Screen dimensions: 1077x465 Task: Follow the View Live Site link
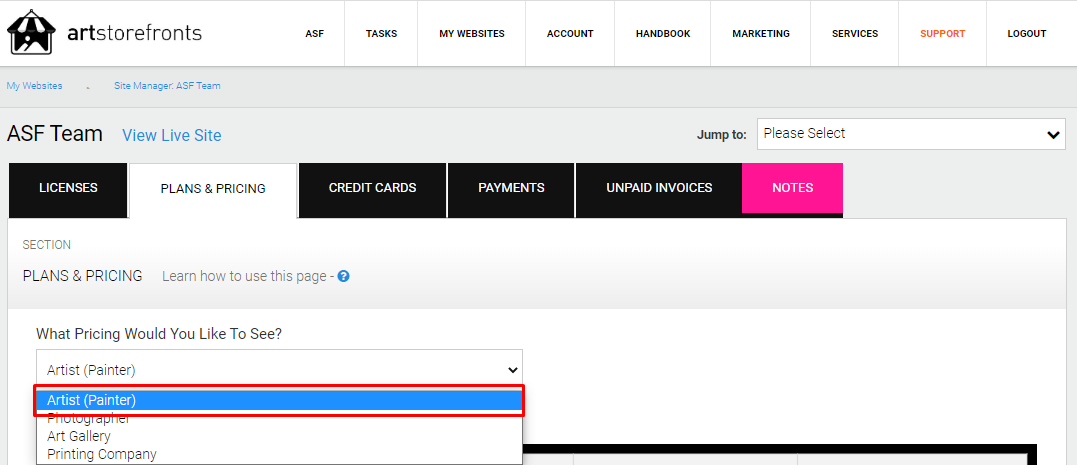[x=172, y=135]
